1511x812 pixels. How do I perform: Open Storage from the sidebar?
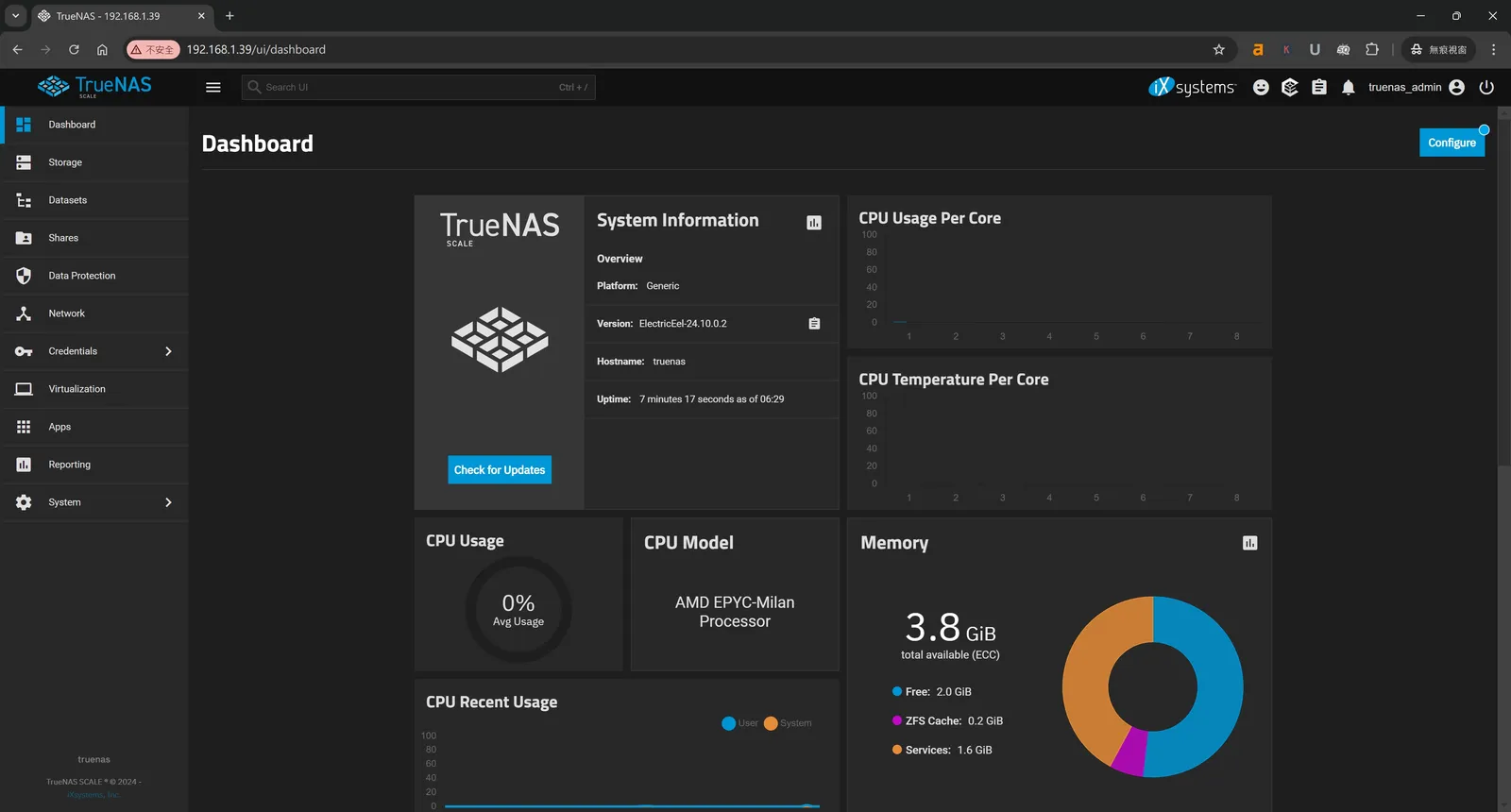pos(94,162)
